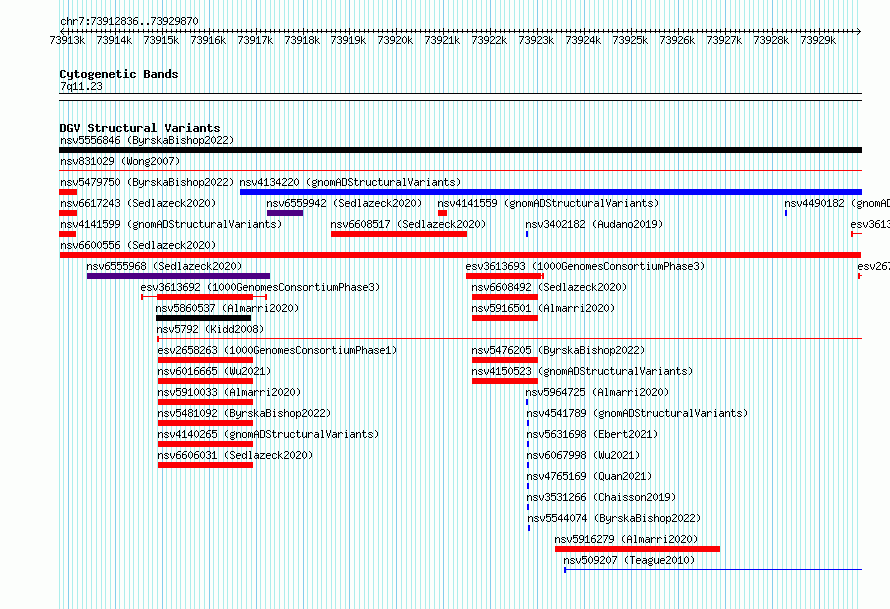Select the red nsv6608517 variant bar
Screen dimensions: 890x609
point(399,234)
